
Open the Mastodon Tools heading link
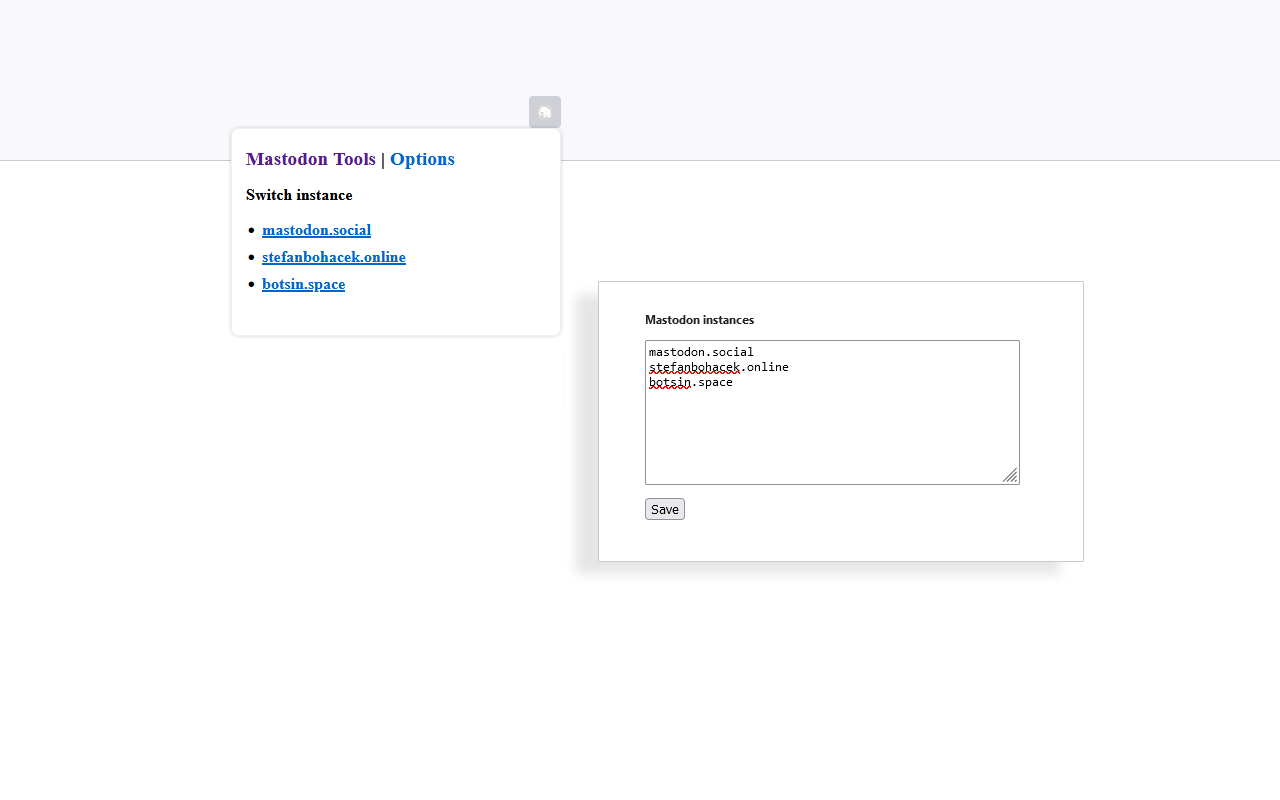(311, 159)
